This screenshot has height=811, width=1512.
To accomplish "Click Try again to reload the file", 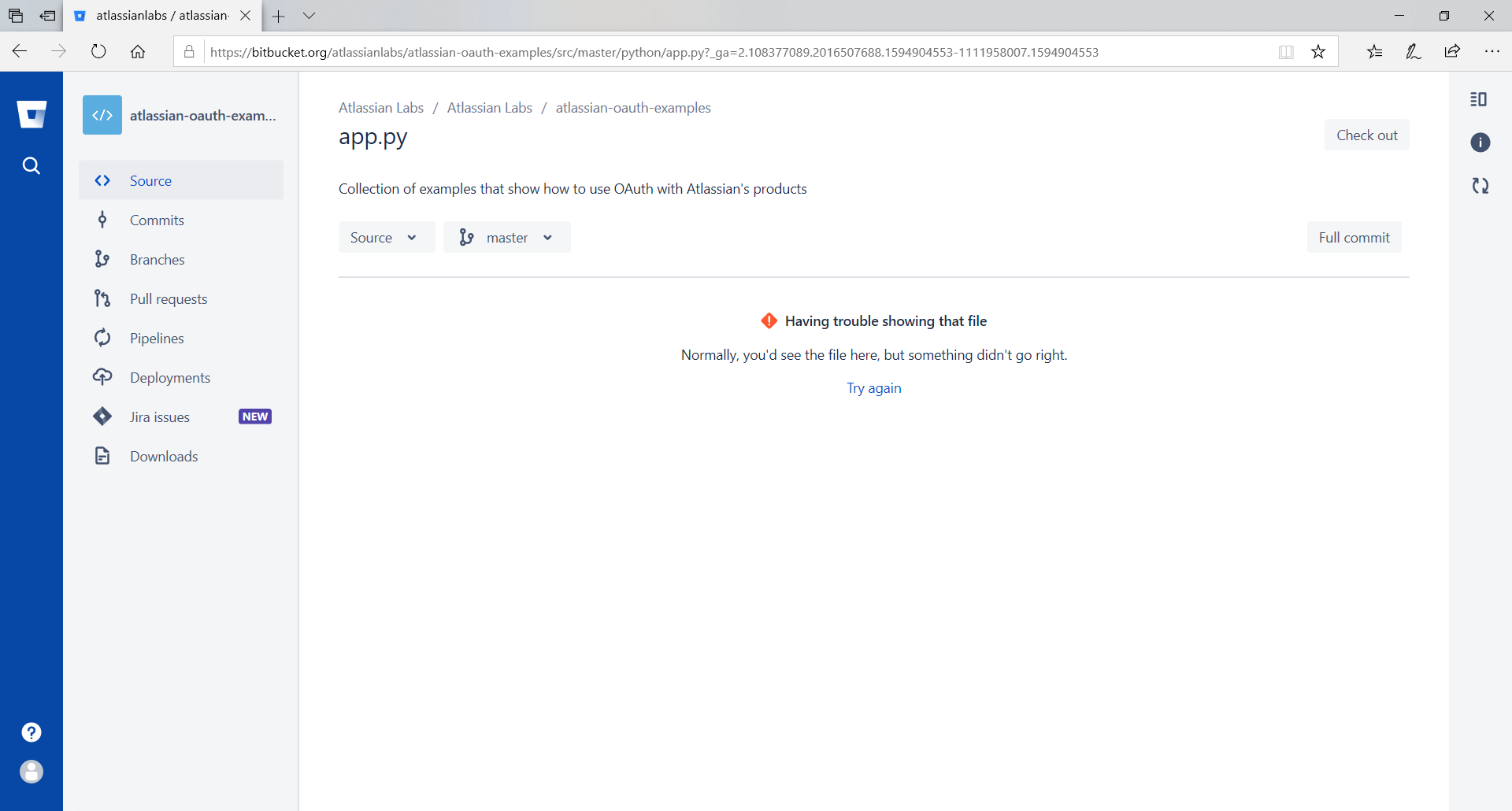I will (873, 387).
